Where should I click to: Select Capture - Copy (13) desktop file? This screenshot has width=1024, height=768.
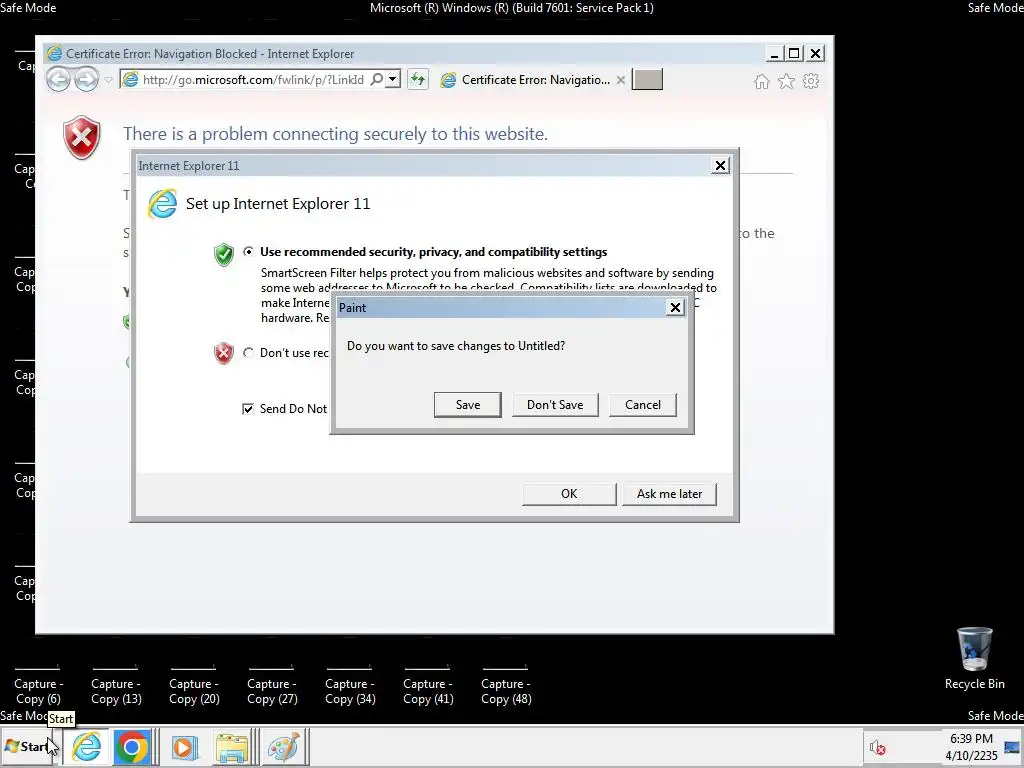pos(116,686)
